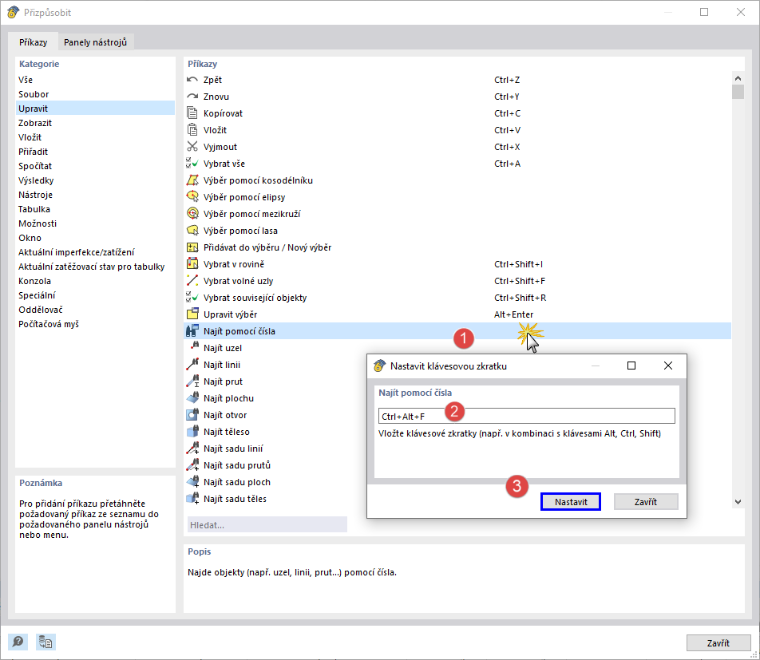Click the Kopírovat copy icon
Viewport: 760px width, 660px height.
[x=192, y=113]
